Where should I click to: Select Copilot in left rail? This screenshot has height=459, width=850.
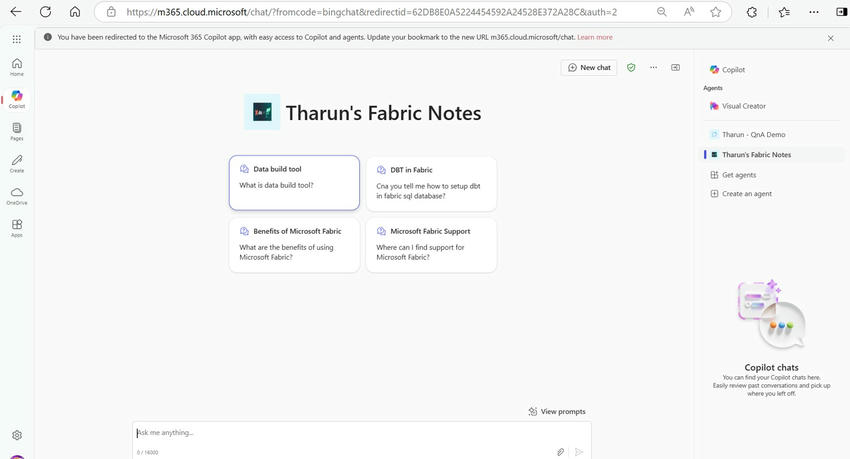pyautogui.click(x=17, y=99)
